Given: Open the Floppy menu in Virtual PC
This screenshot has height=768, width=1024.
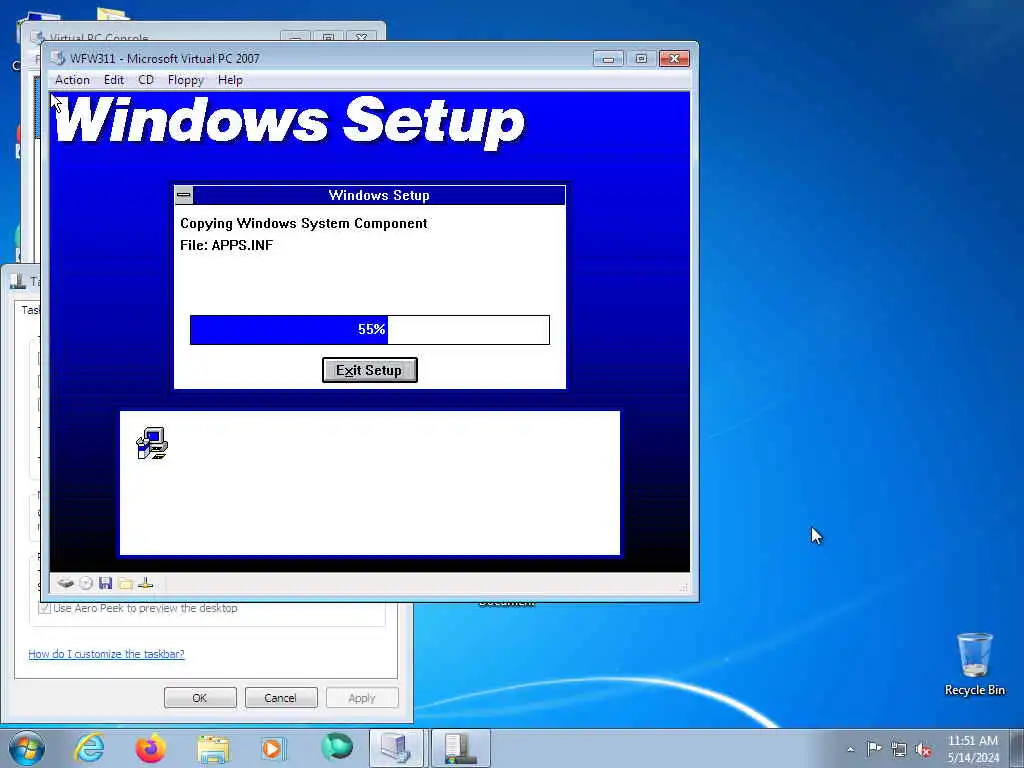Looking at the screenshot, I should click(185, 80).
